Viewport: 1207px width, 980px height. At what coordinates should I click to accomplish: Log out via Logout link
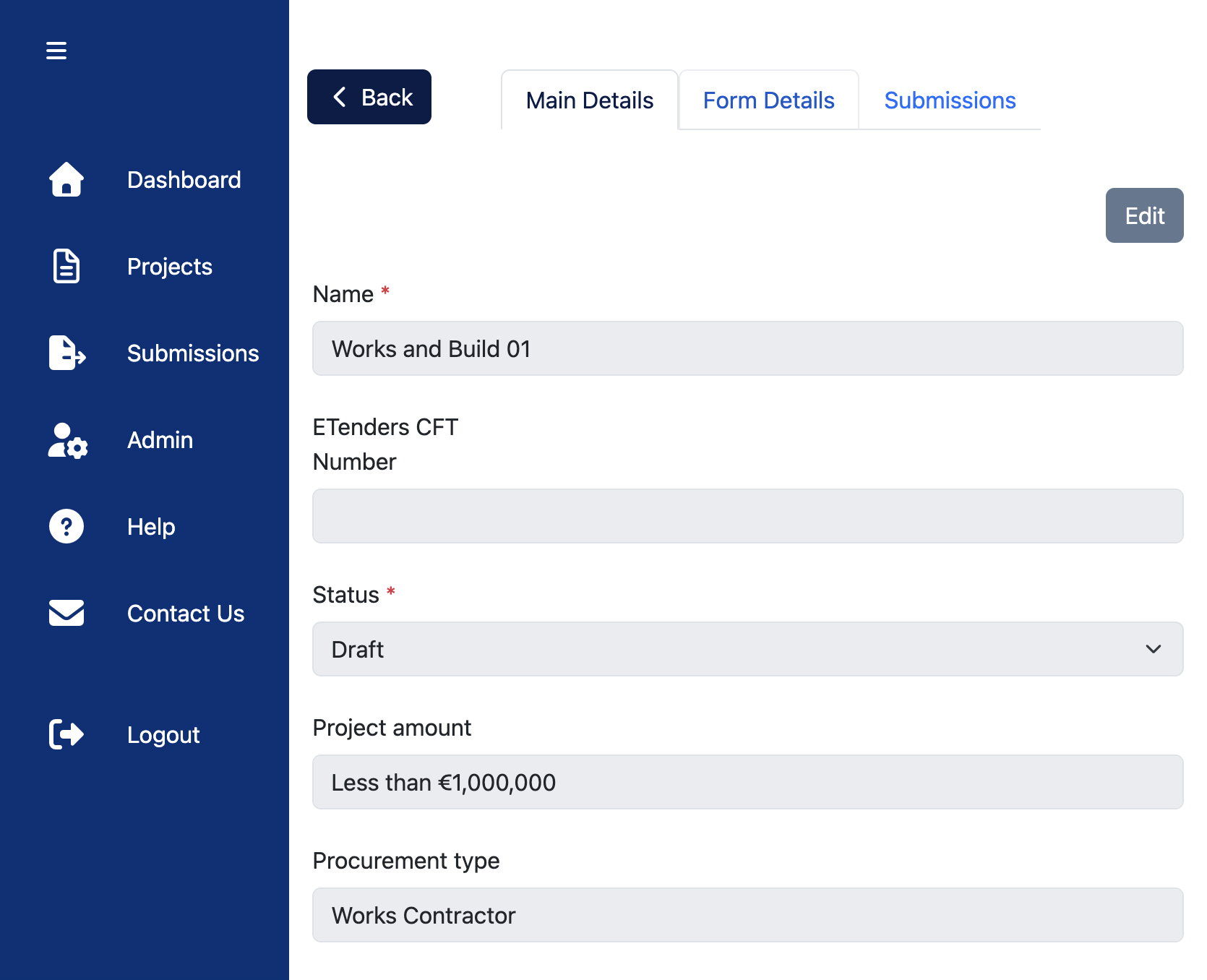(x=163, y=735)
